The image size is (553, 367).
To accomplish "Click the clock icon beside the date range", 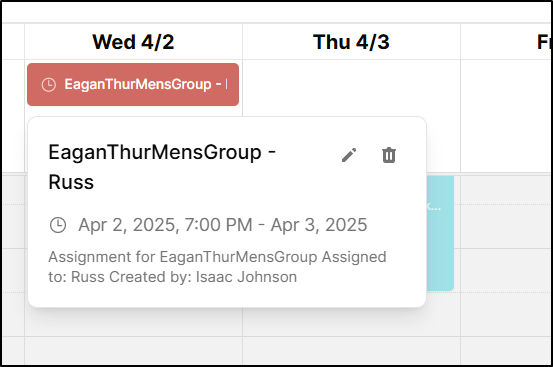I will 58,225.
